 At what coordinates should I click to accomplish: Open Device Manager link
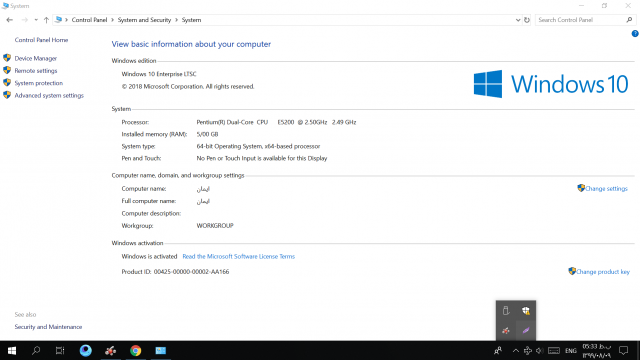[36, 58]
